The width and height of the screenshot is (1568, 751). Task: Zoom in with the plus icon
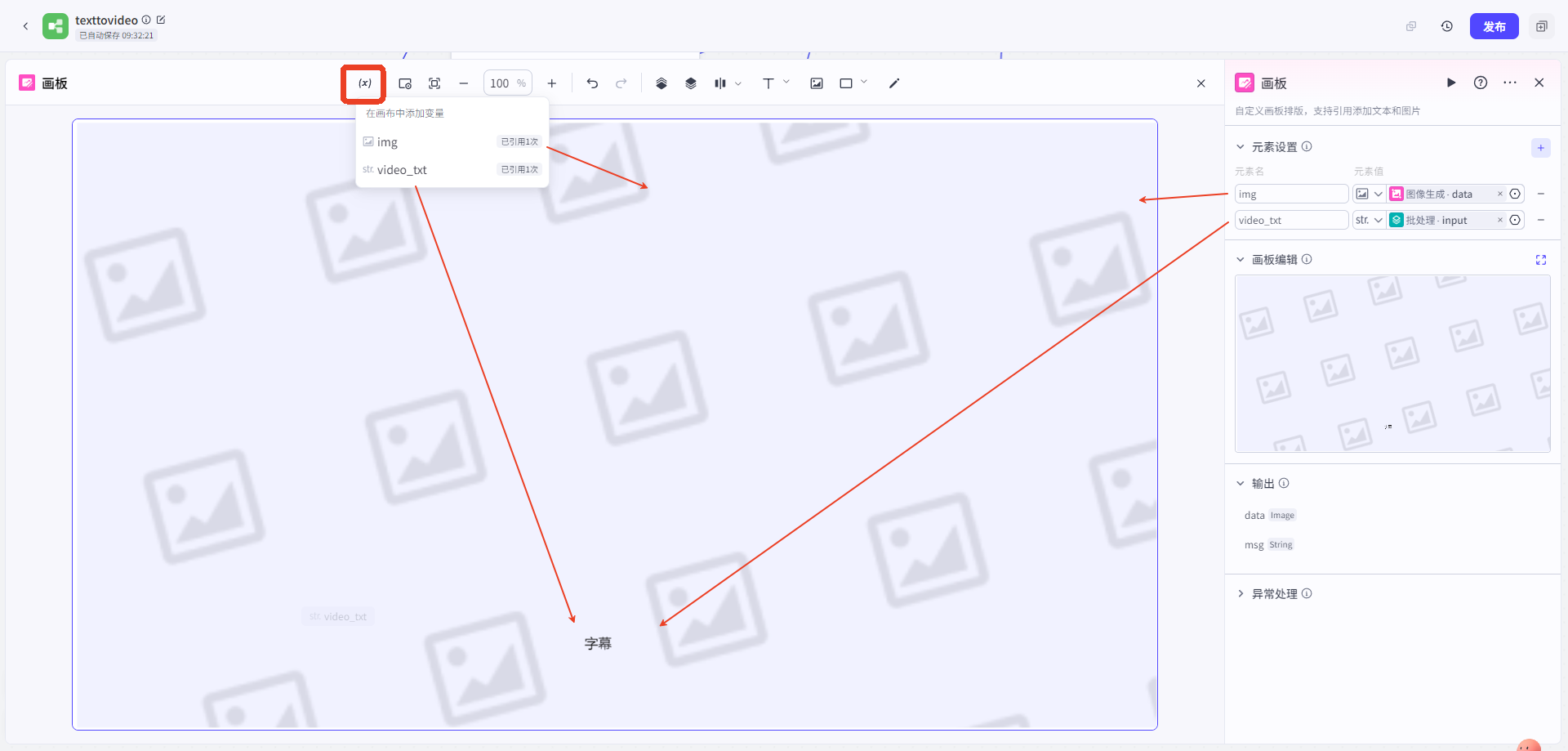(552, 83)
